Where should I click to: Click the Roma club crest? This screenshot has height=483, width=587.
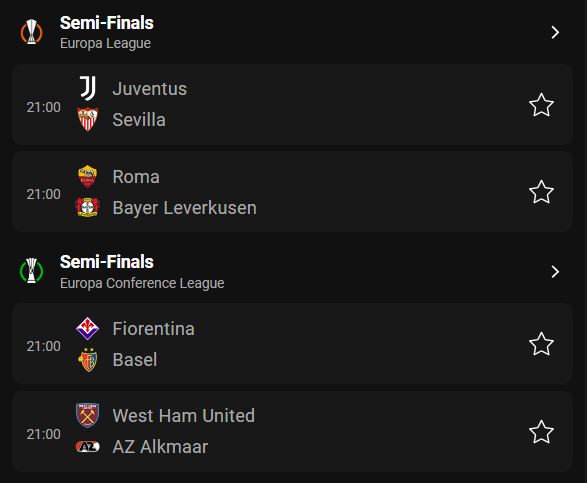pyautogui.click(x=87, y=176)
